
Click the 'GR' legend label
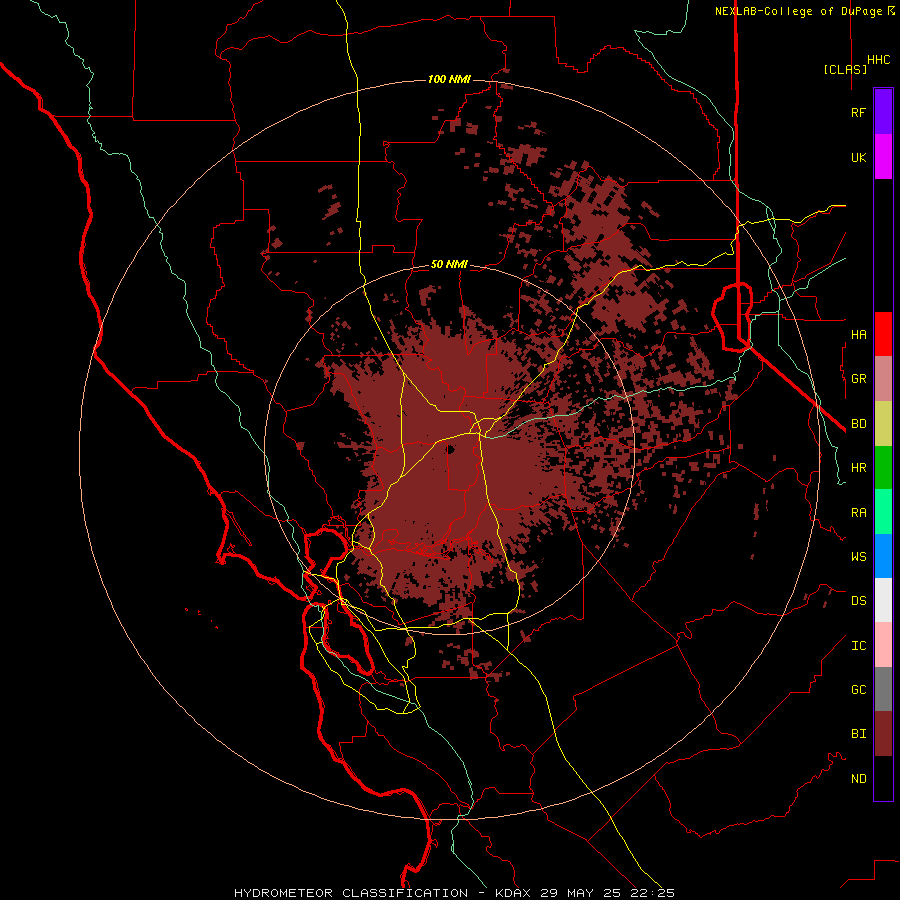[858, 379]
